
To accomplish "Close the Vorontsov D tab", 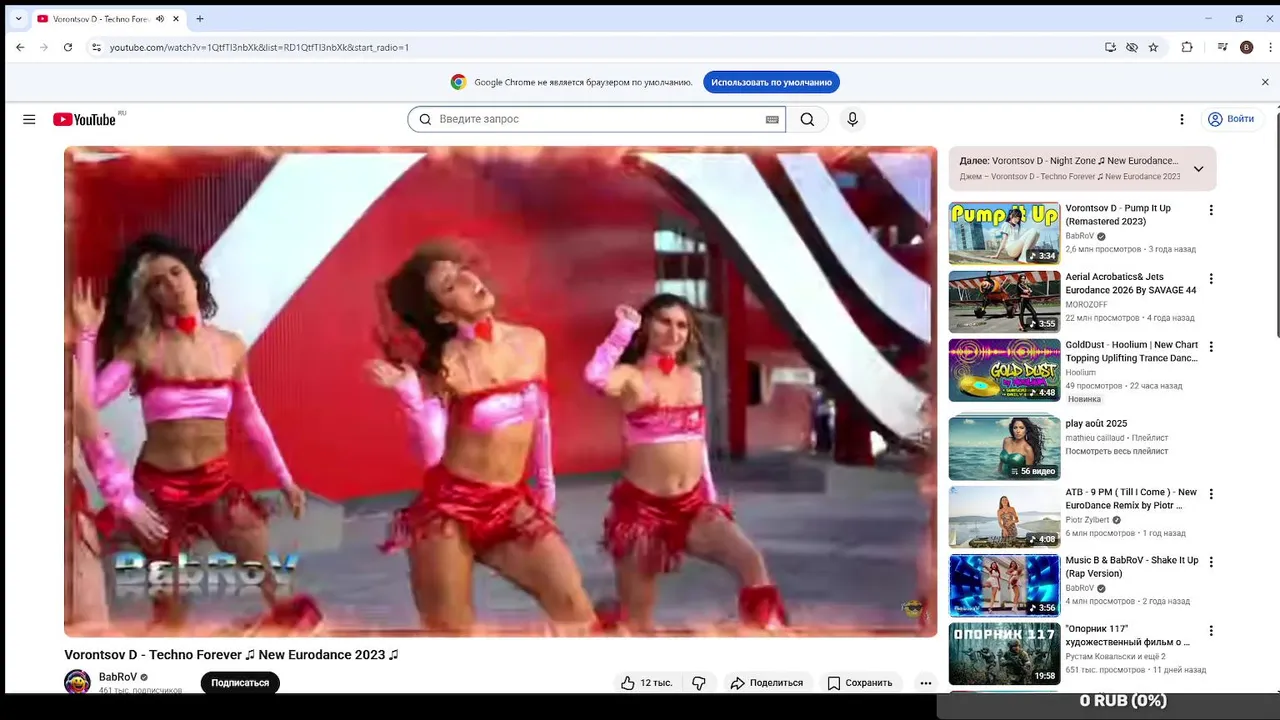I will [x=177, y=19].
